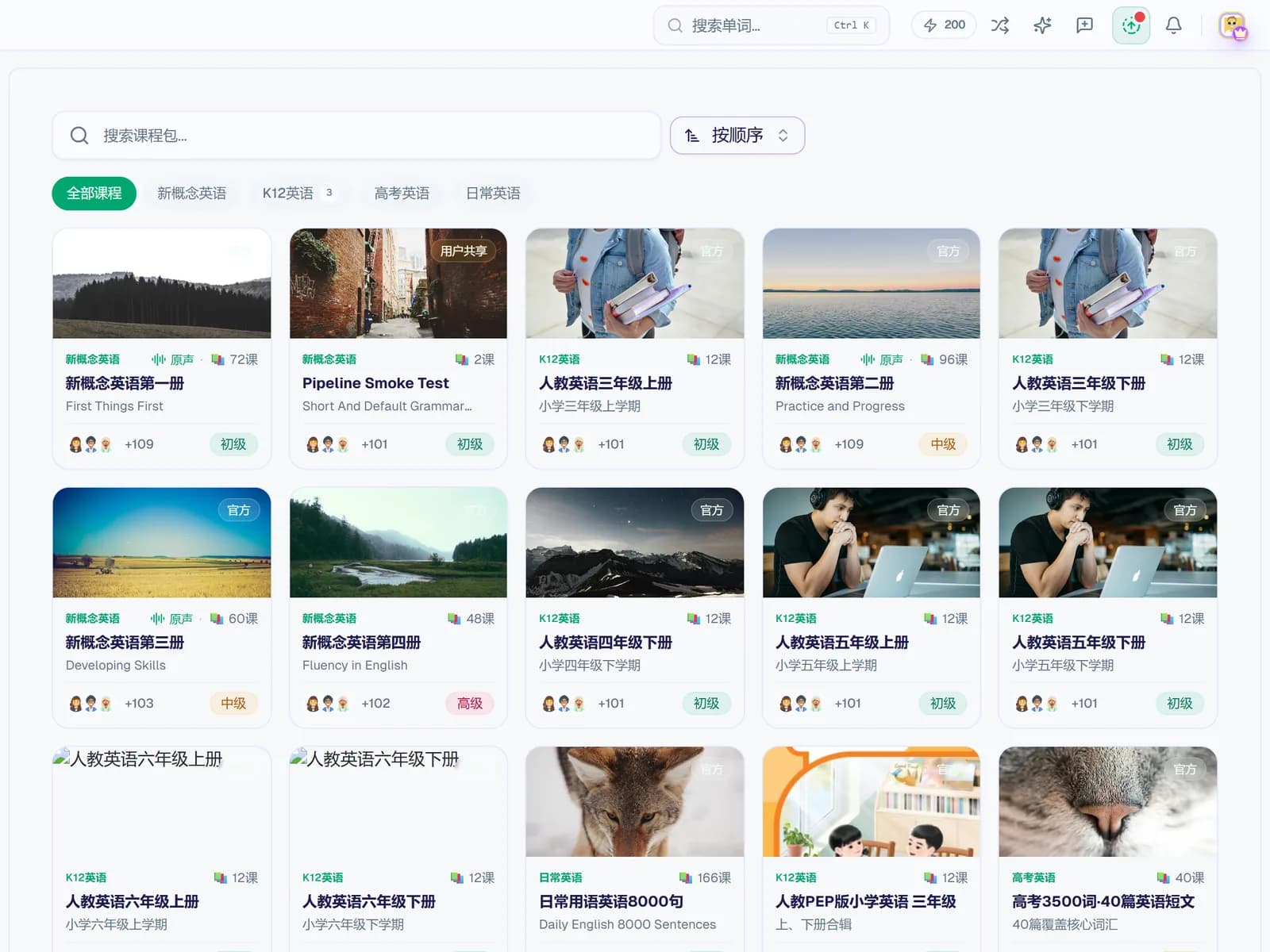Image resolution: width=1270 pixels, height=952 pixels.
Task: Switch to the 新概念英语 category tab
Action: pos(192,194)
